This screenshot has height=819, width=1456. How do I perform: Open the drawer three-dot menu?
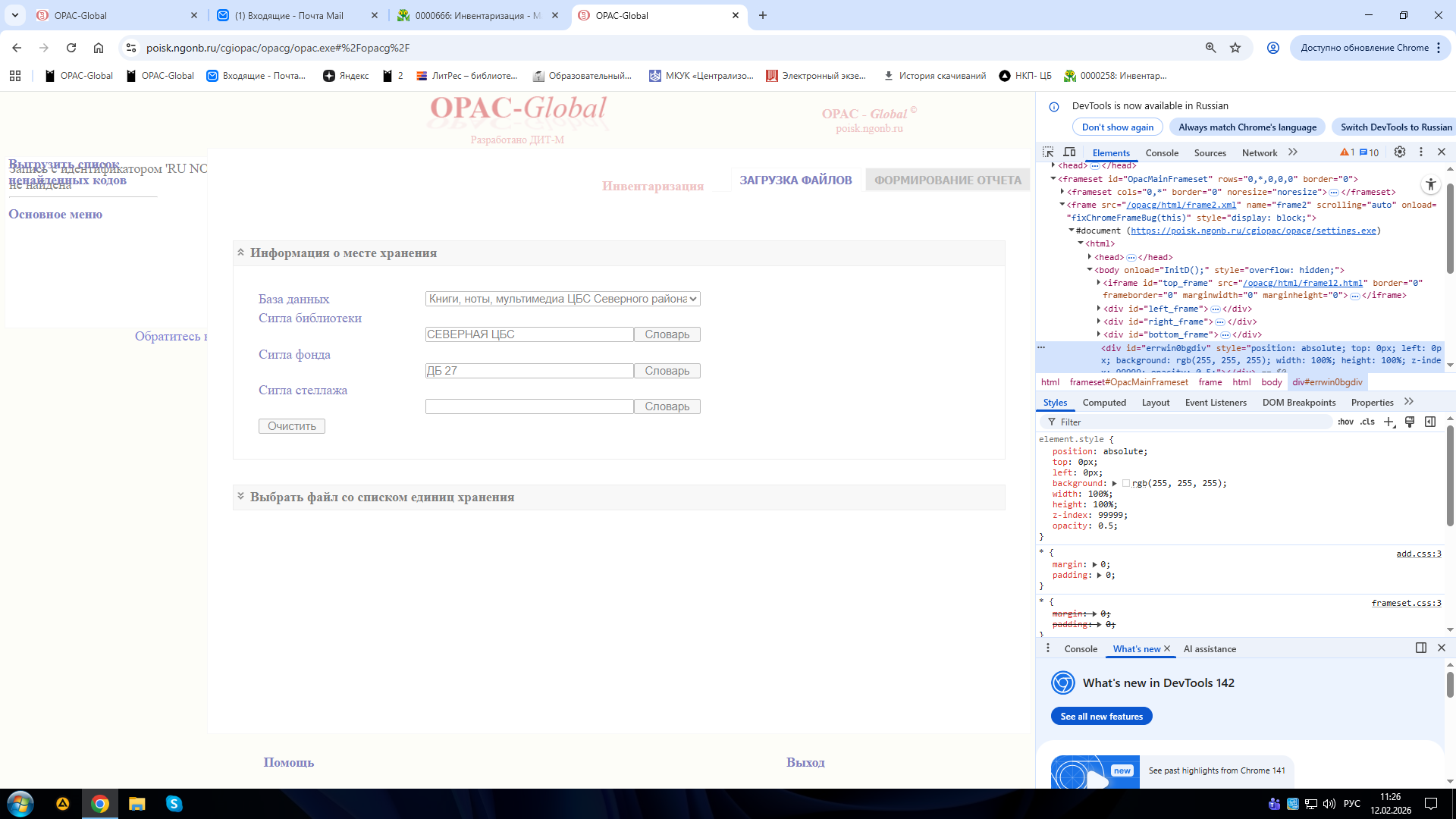point(1048,648)
